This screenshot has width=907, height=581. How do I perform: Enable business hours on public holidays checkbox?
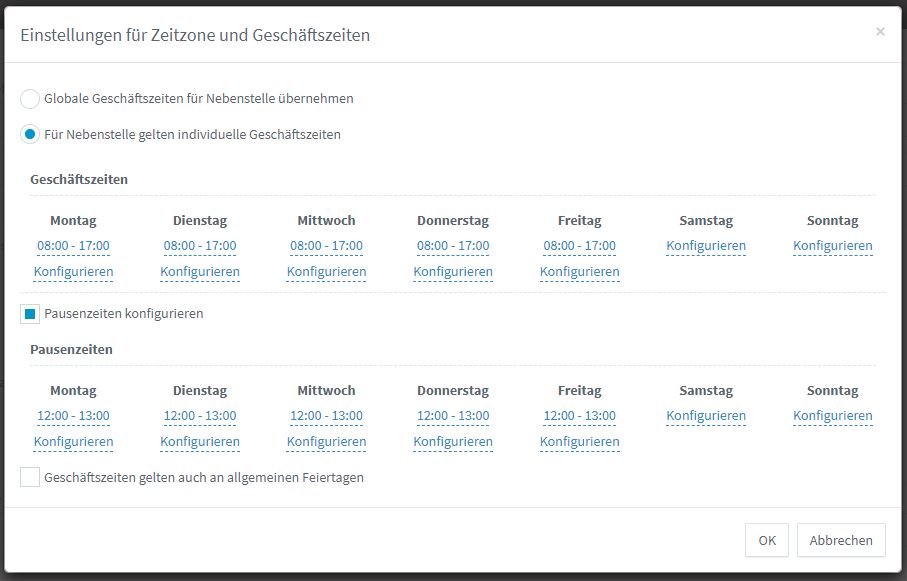pos(30,478)
